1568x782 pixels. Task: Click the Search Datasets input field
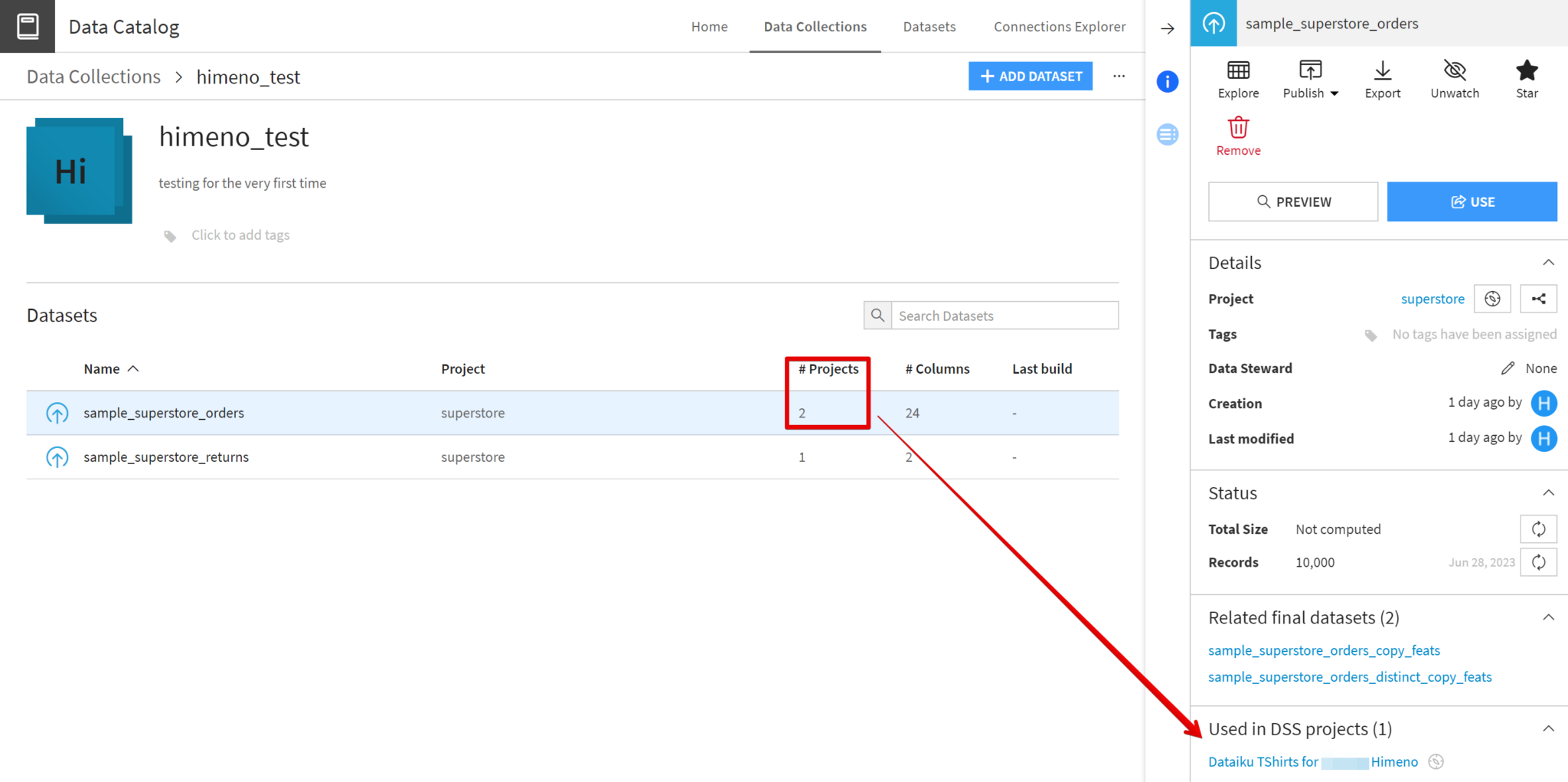click(x=1004, y=316)
